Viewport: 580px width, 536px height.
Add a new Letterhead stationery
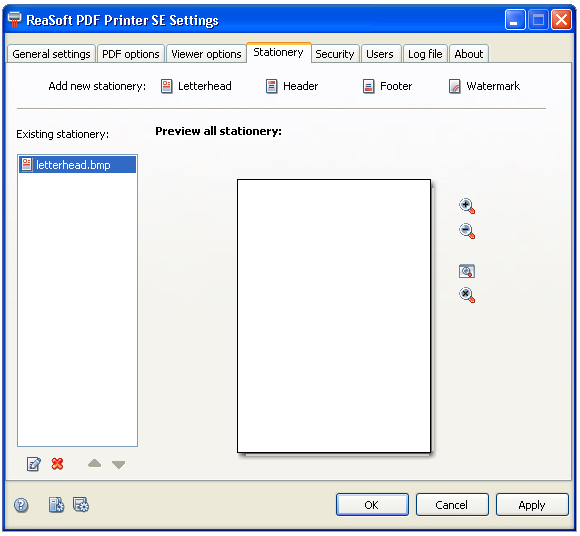(x=196, y=86)
